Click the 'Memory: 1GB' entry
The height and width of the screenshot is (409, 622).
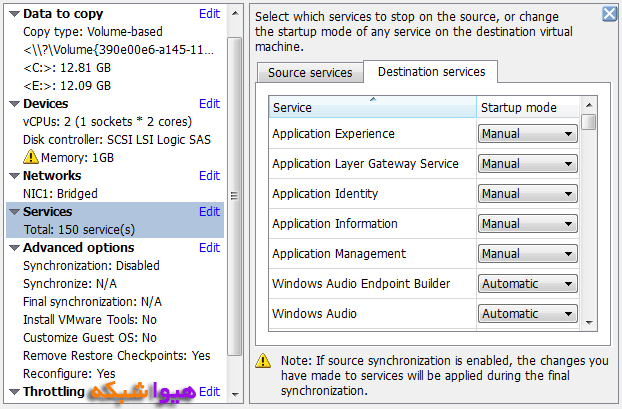point(77,158)
